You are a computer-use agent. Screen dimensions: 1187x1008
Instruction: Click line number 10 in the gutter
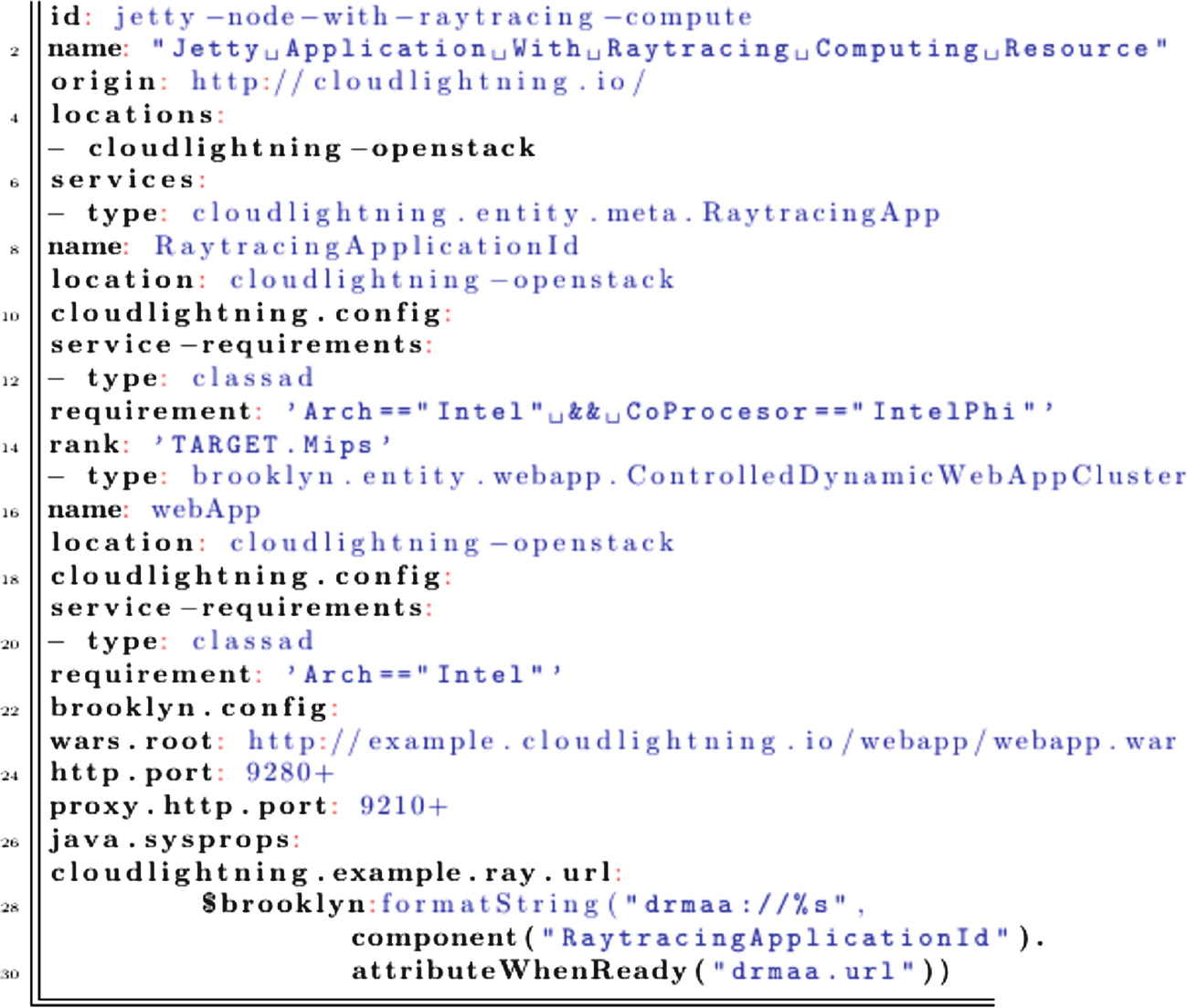11,315
